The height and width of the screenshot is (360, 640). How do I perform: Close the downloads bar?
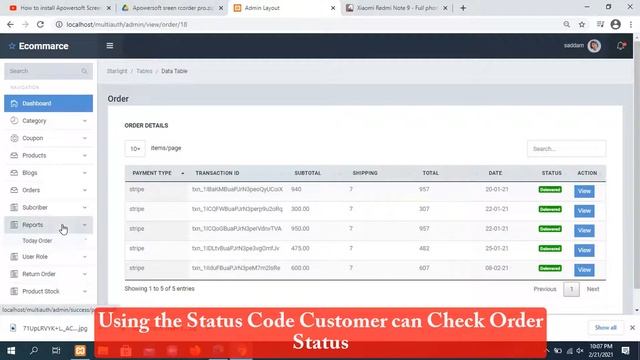[632, 327]
